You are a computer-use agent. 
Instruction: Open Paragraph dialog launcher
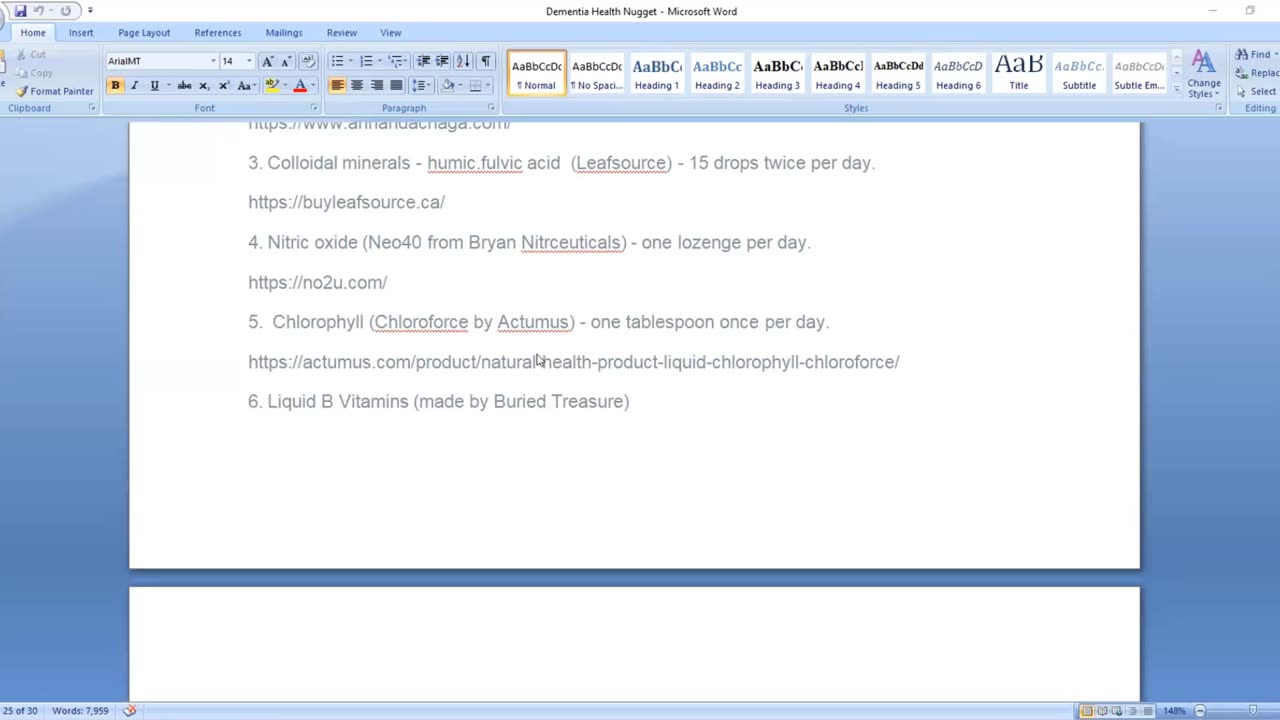[491, 108]
